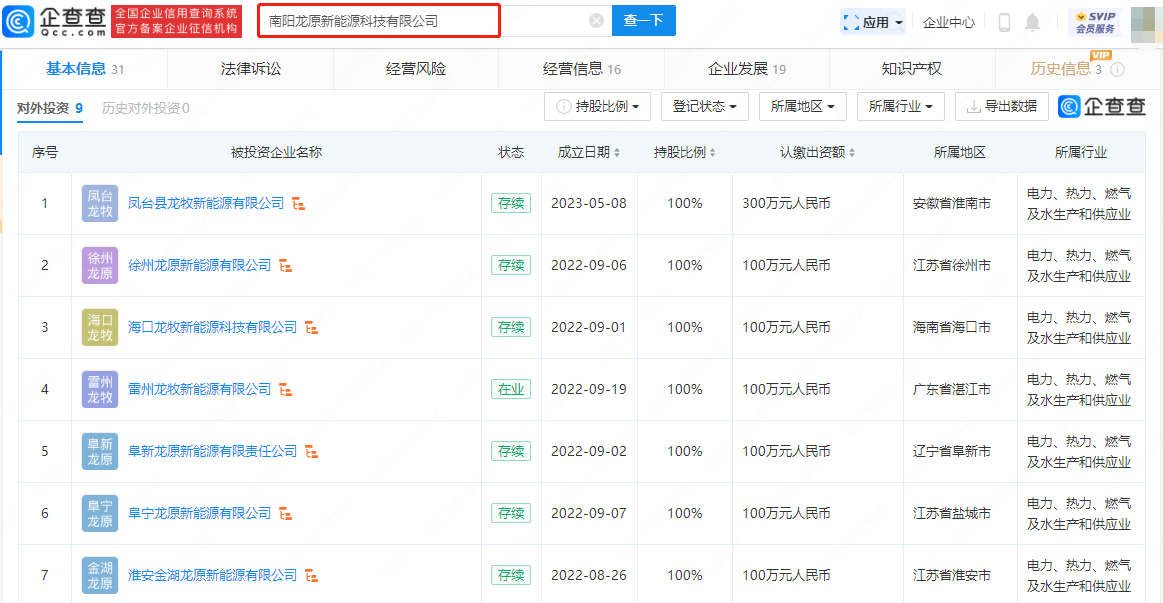Screen dimensions: 1163x603
Task: Open equity chart icon for 淮安金湖龙原新能源有限公司
Action: coord(312,575)
